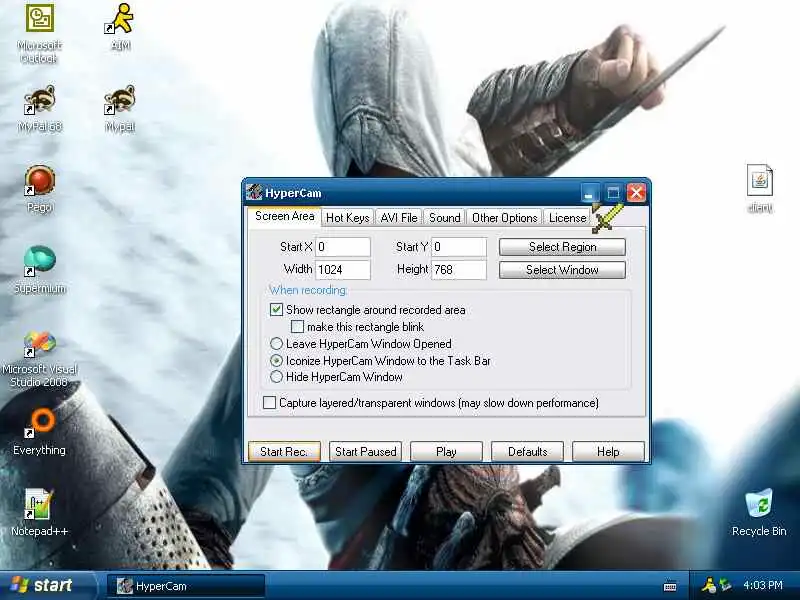This screenshot has height=600, width=800.
Task: Open the License tab
Action: [x=567, y=218]
